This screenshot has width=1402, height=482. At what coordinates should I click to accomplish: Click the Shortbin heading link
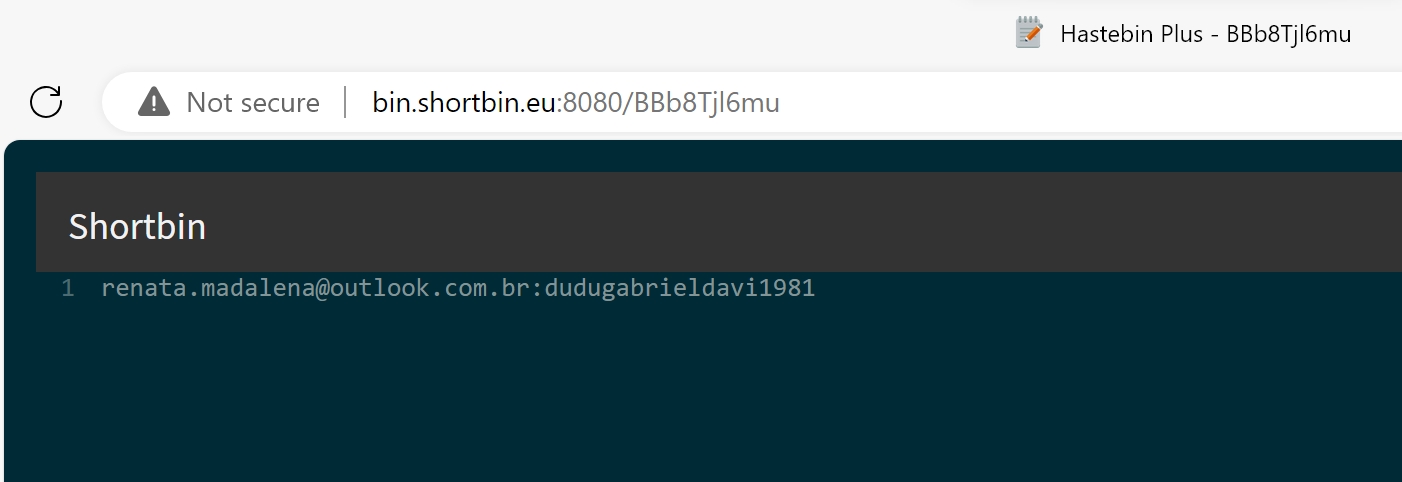tap(137, 227)
